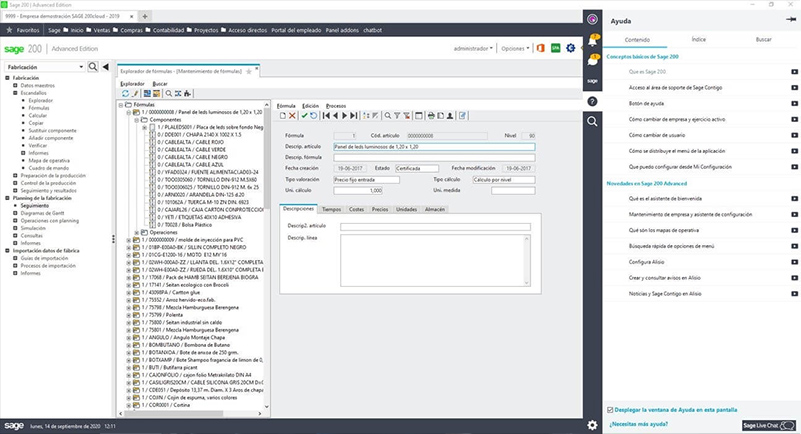Collapse the Escandallos node in the navigation tree
This screenshot has height=434, width=801.
pos(15,93)
